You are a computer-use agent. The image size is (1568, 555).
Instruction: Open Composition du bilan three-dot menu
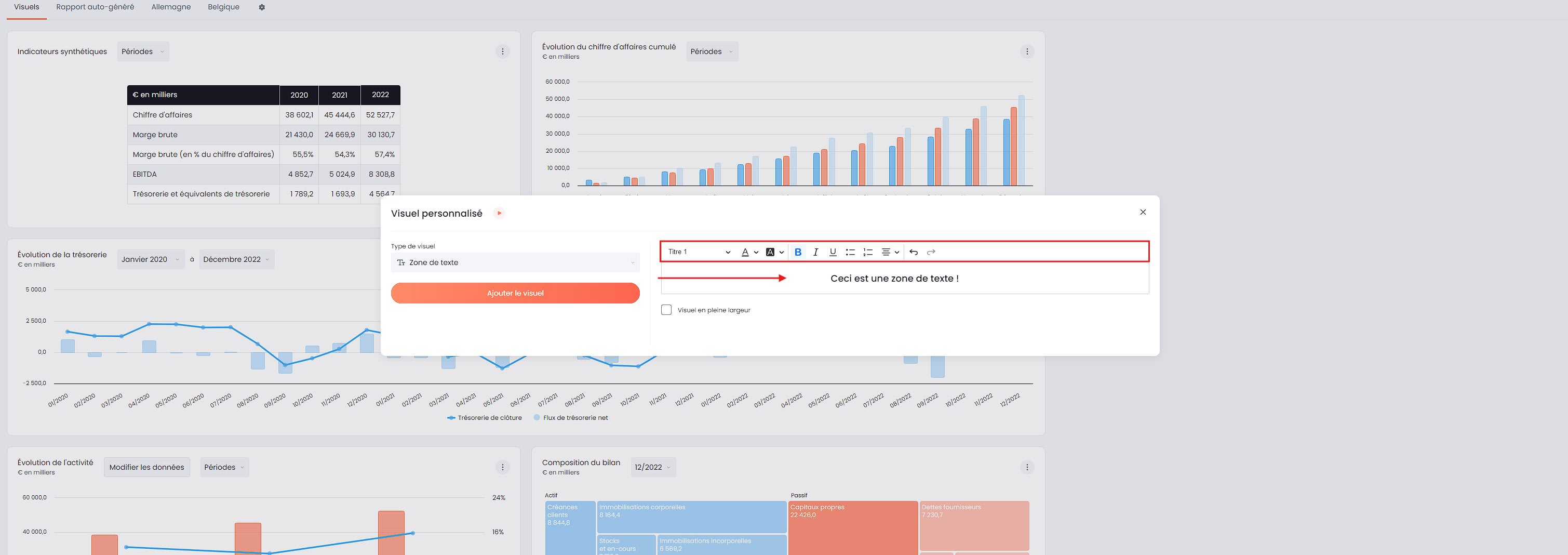pyautogui.click(x=1027, y=467)
